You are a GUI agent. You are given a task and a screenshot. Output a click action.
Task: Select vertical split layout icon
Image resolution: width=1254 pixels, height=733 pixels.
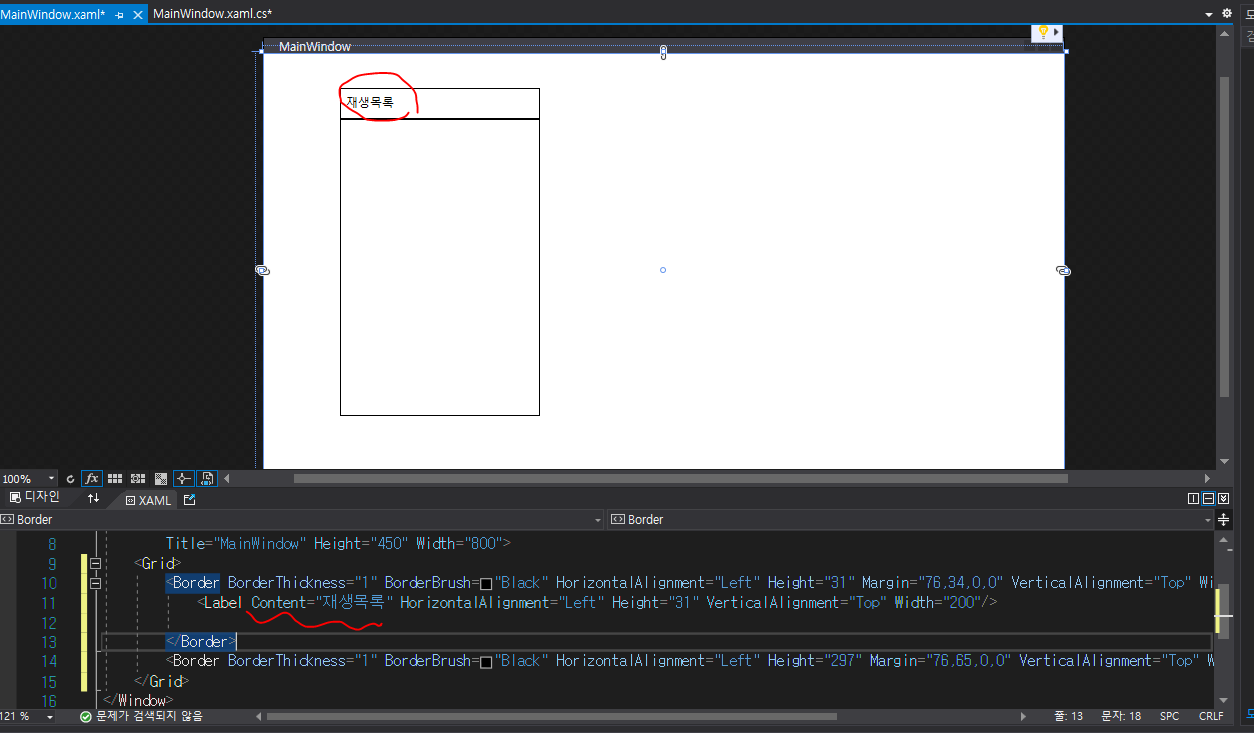point(1193,498)
